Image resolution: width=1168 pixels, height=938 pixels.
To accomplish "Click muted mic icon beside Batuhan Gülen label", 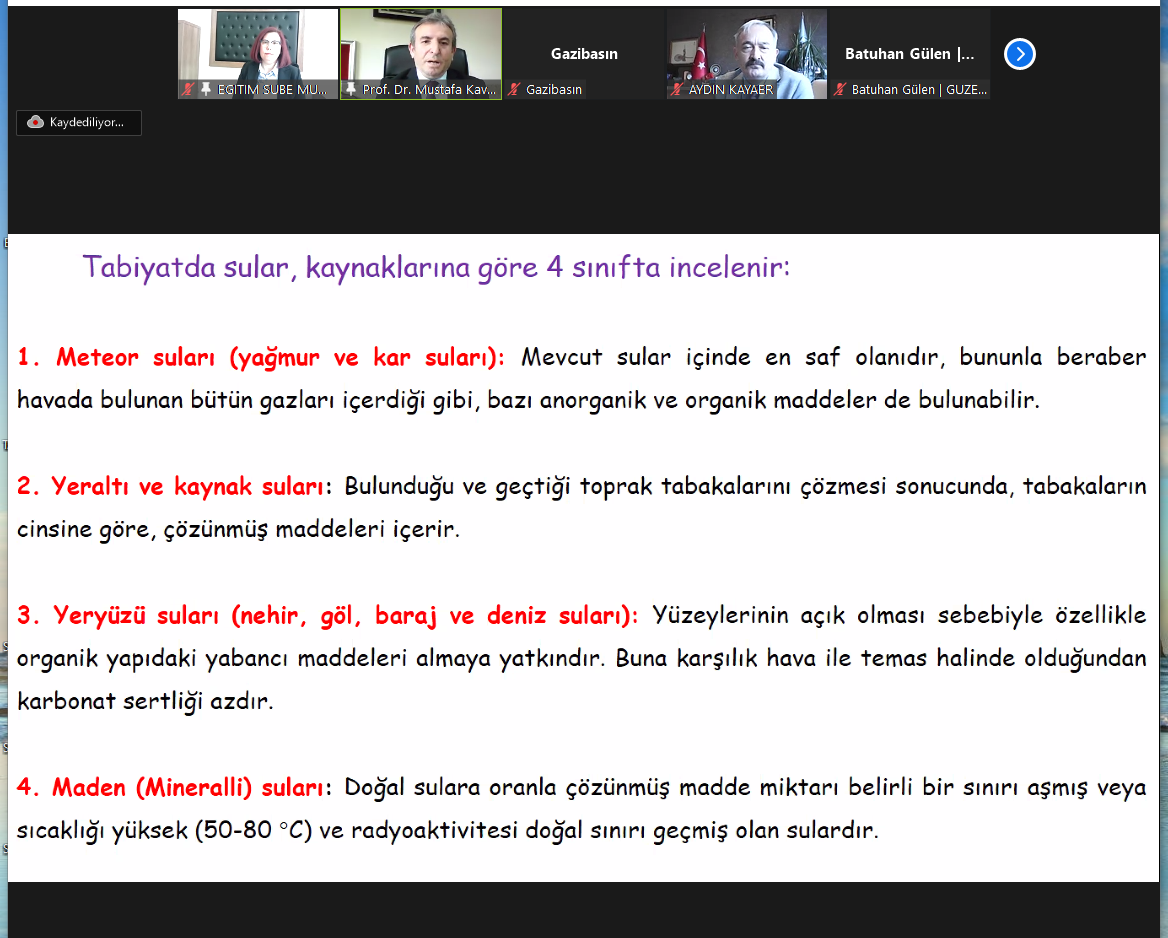I will (x=840, y=89).
